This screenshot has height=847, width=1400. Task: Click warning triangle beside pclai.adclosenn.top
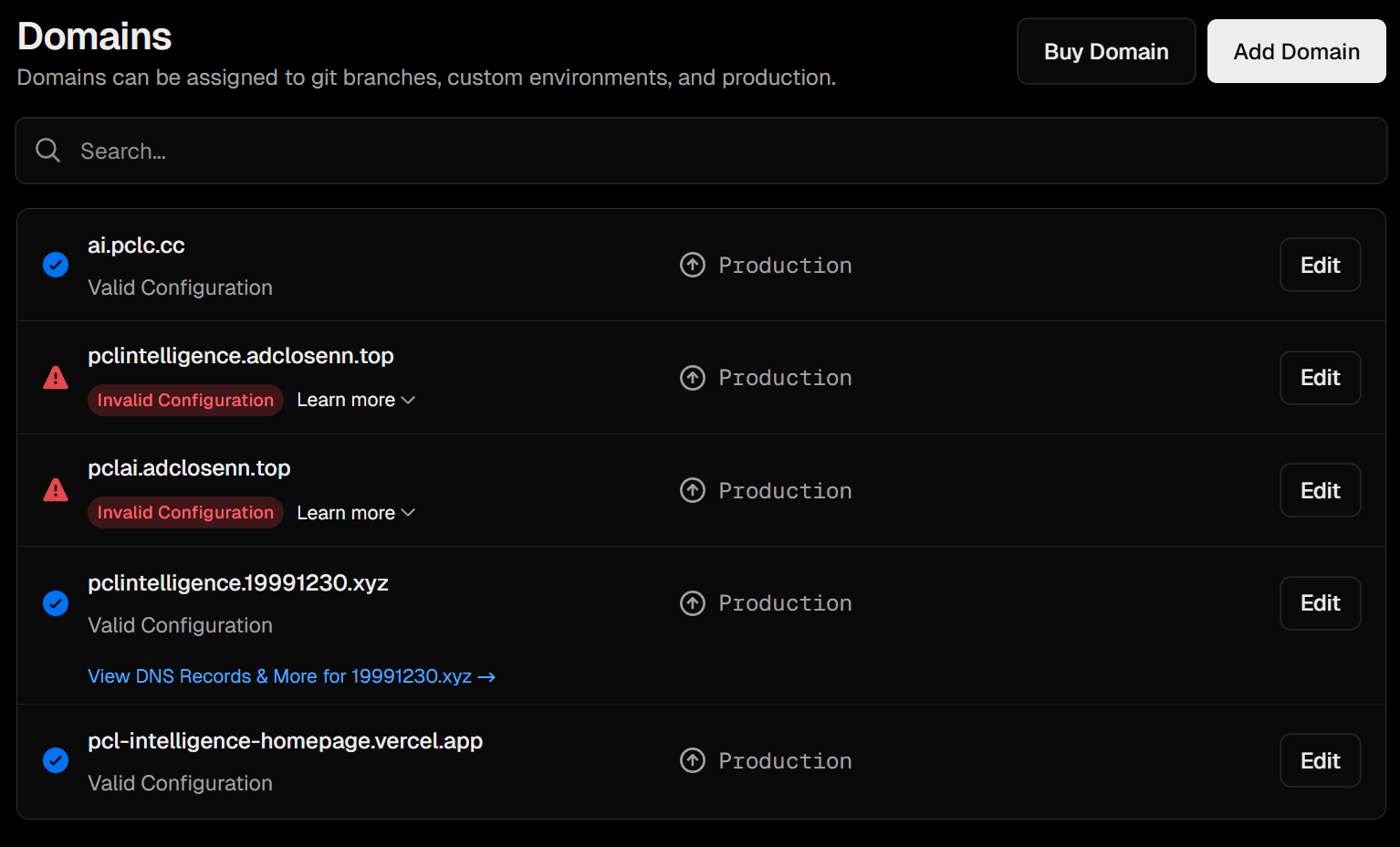(56, 490)
